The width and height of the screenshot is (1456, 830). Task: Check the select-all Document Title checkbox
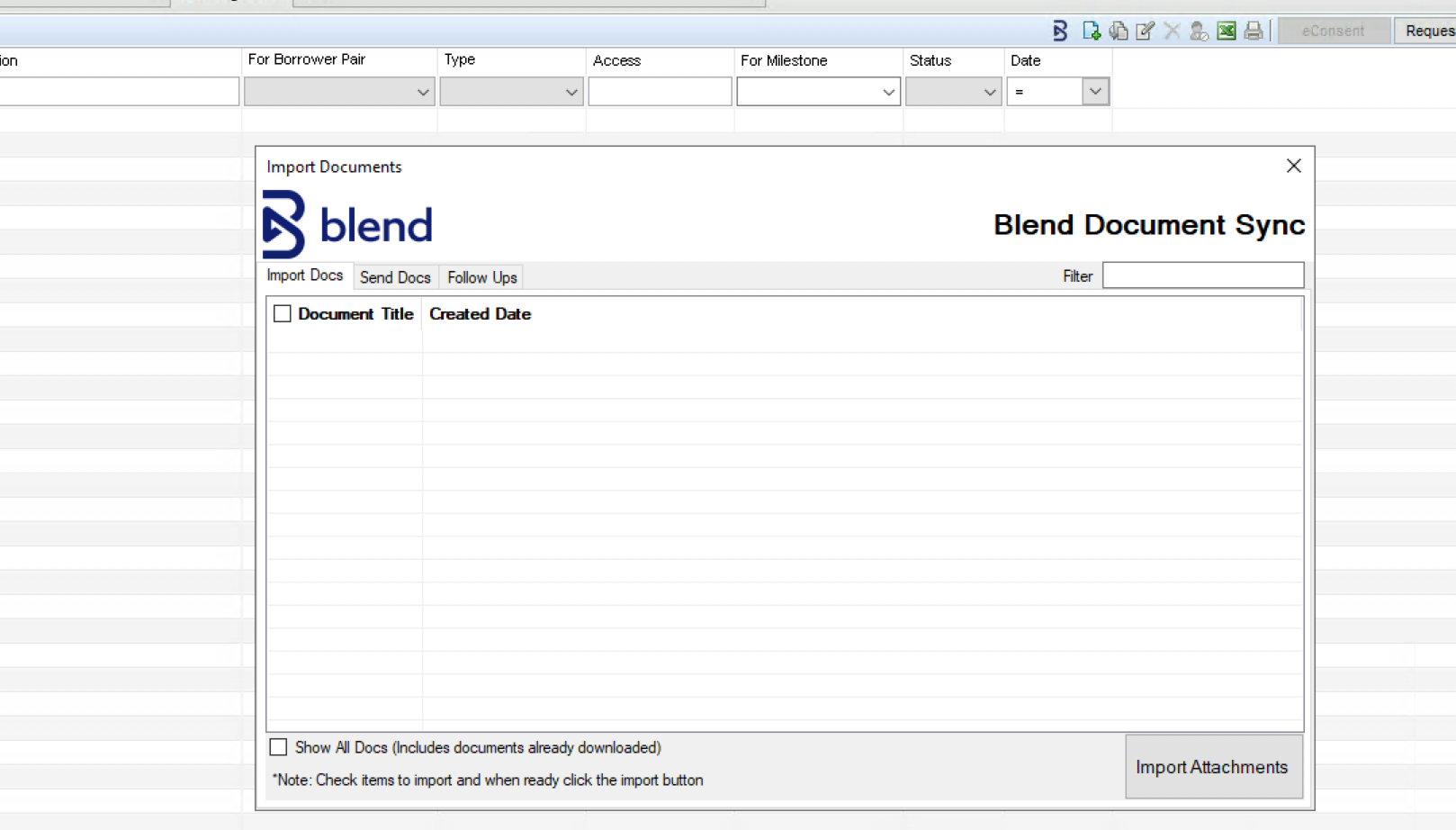pyautogui.click(x=283, y=313)
